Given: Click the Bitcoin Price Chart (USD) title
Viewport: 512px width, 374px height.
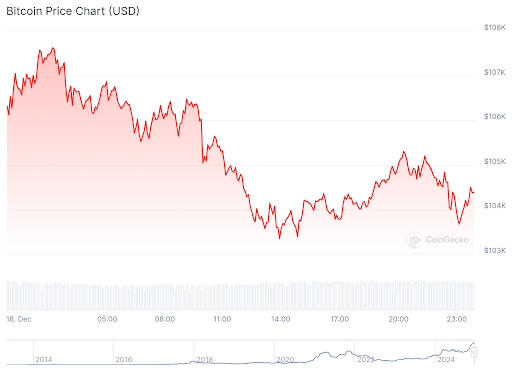Looking at the screenshot, I should click(x=73, y=11).
